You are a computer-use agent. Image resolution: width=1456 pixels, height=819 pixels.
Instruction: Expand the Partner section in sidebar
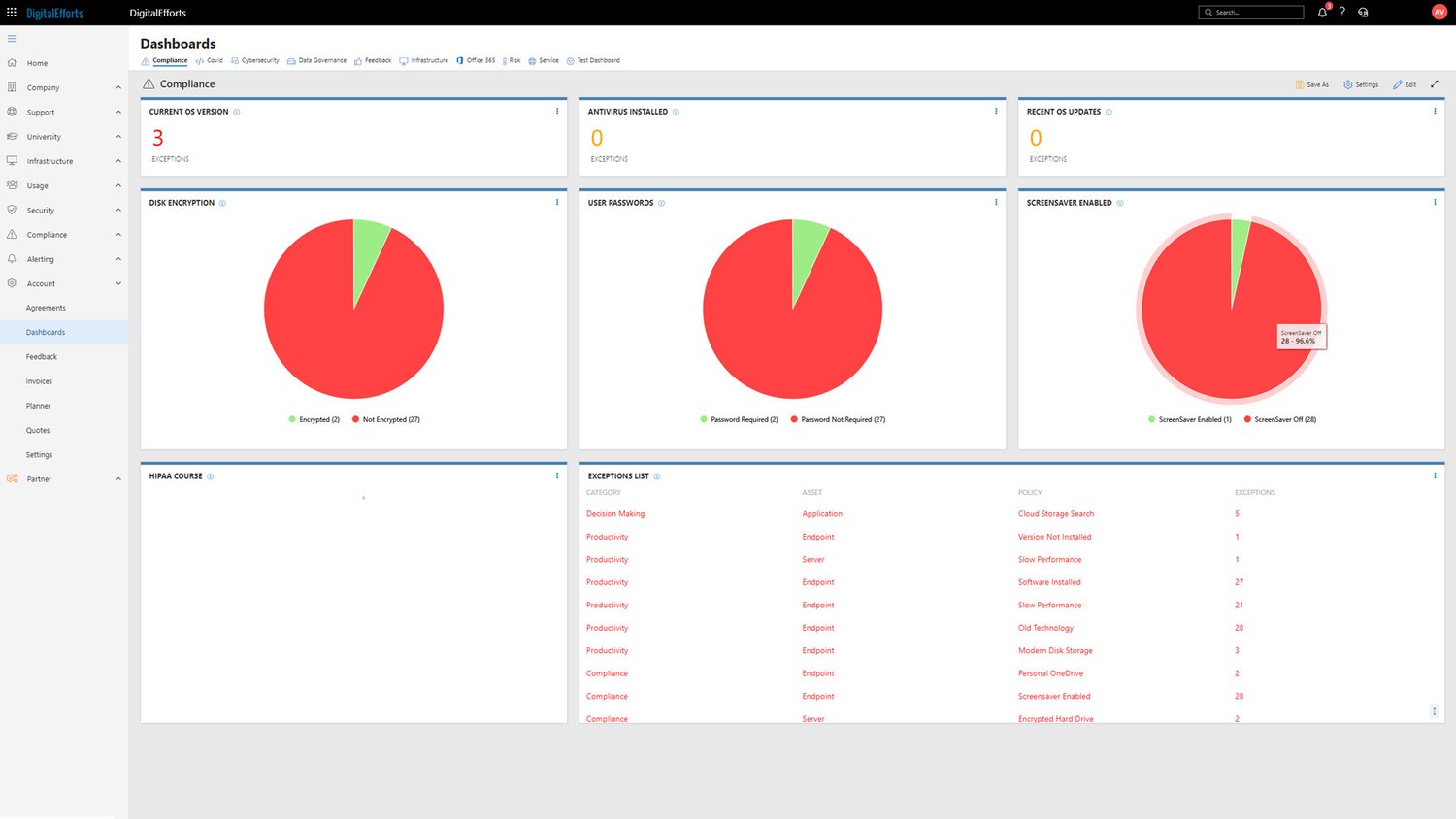pyautogui.click(x=118, y=478)
